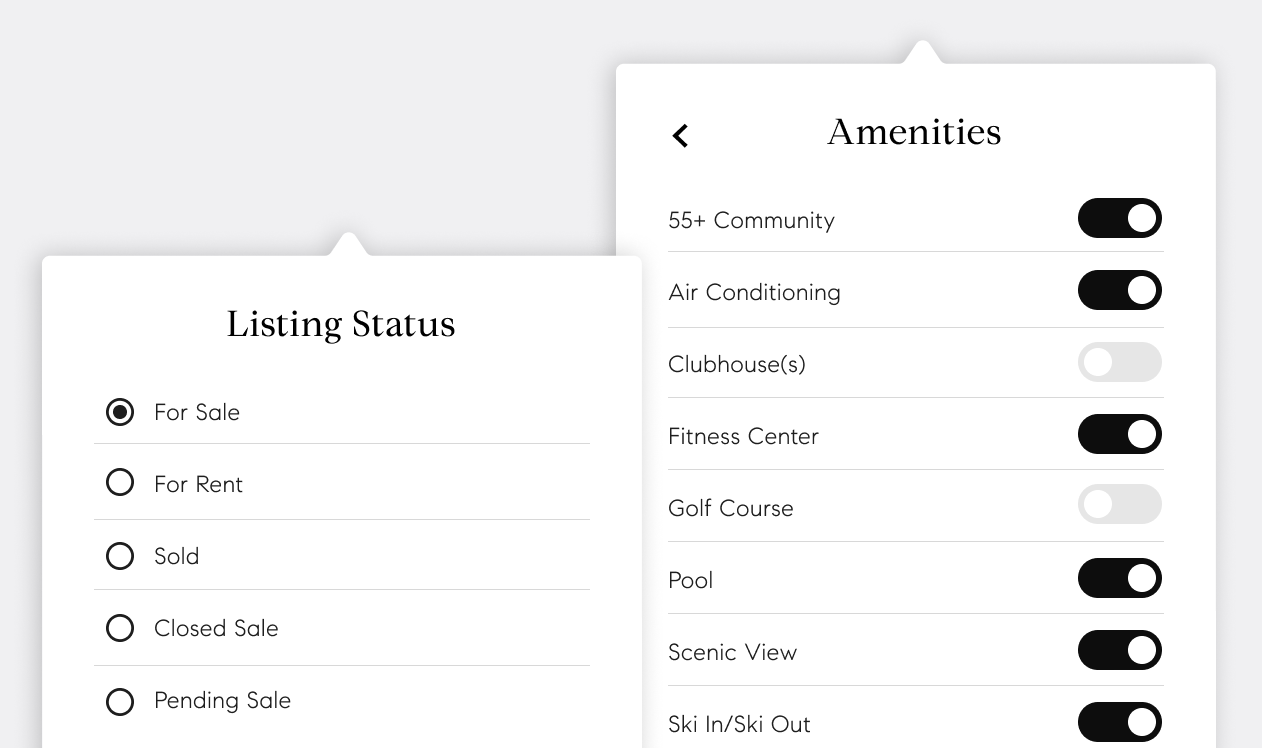Click the Pending Sale label text
1262x748 pixels.
(222, 700)
